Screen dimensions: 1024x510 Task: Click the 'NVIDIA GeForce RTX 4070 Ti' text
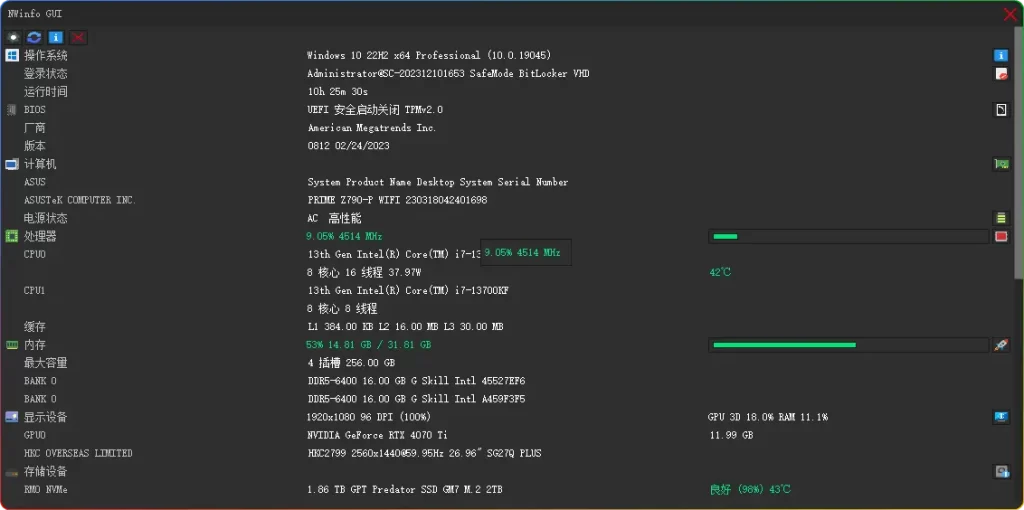click(x=377, y=435)
